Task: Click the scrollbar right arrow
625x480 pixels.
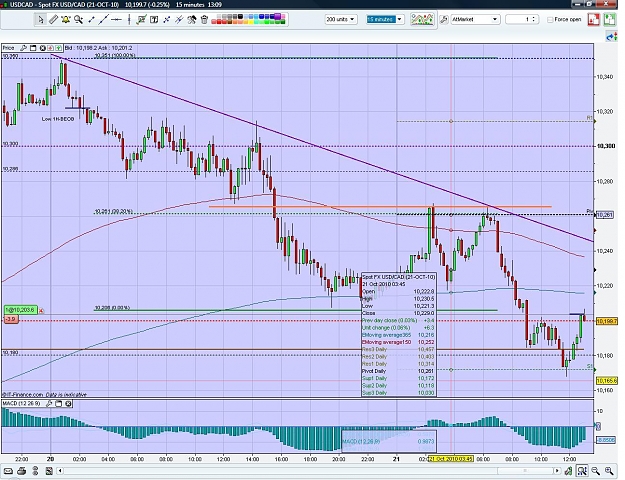Action: coord(558,471)
